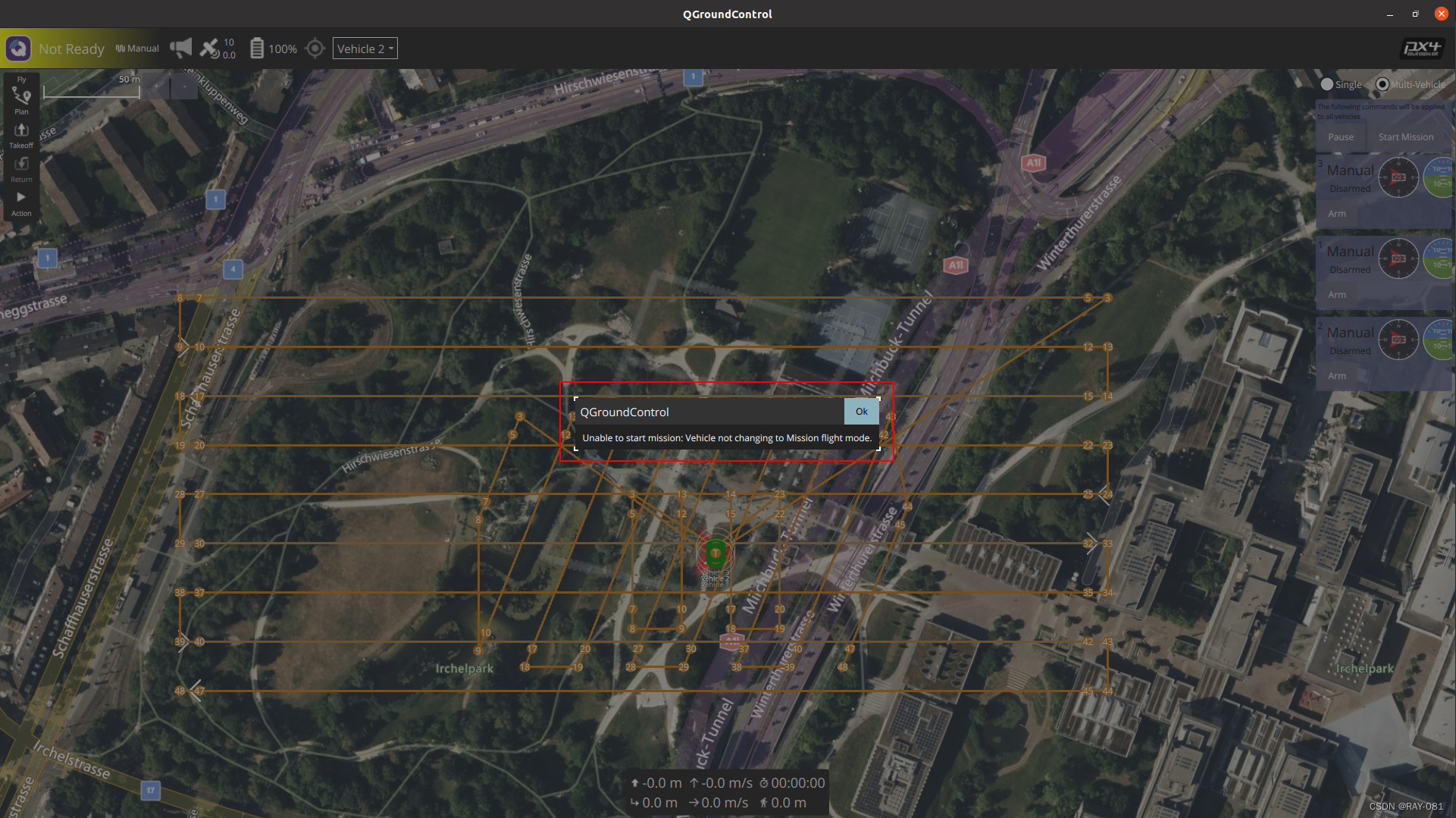Click vehicle 1 compass instrument
The height and width of the screenshot is (818, 1456).
coord(1398,259)
